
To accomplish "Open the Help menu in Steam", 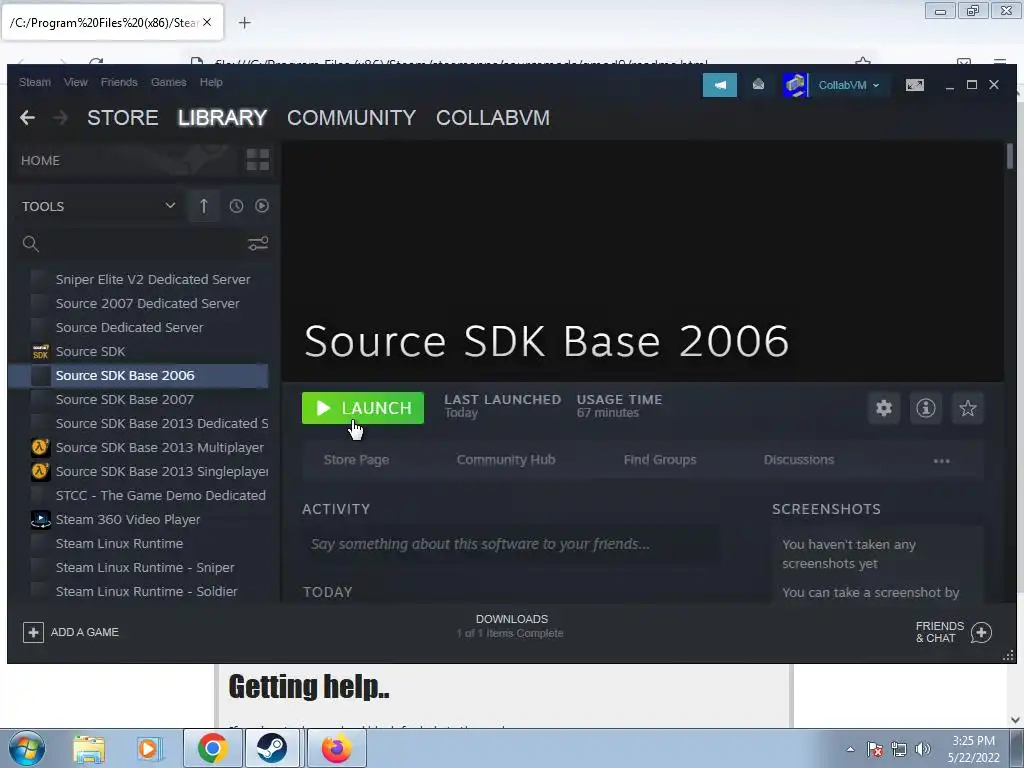I will [211, 82].
